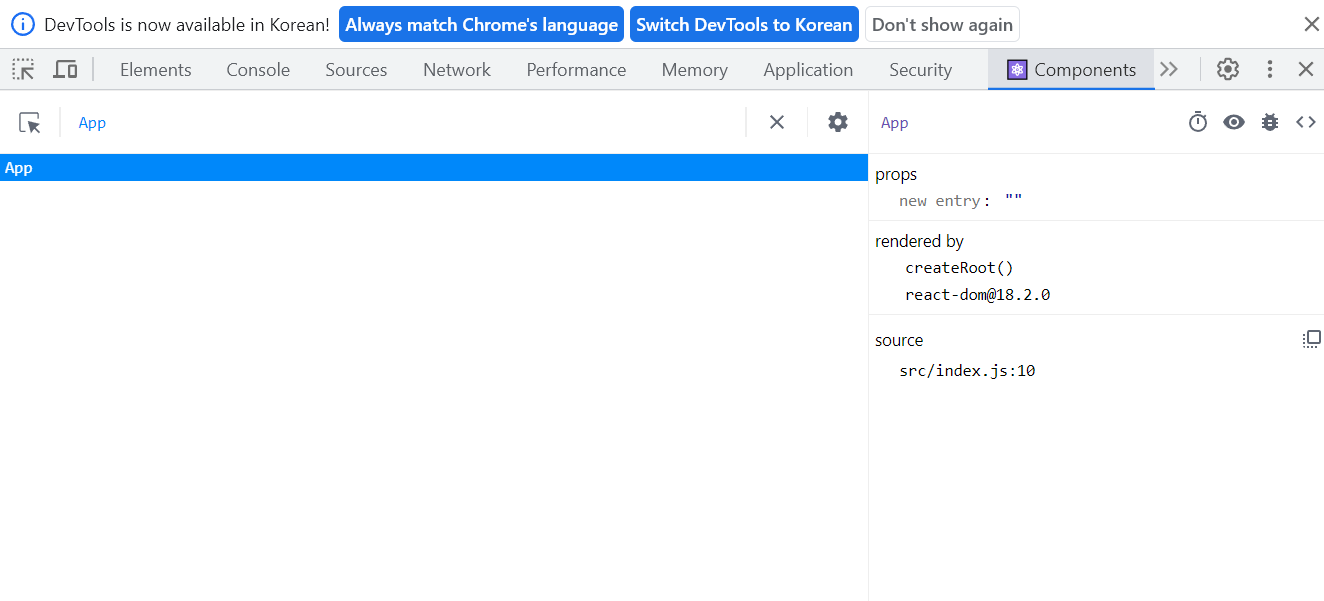Activate the React select-element picker
Screen dimensions: 1324x601
pos(30,122)
